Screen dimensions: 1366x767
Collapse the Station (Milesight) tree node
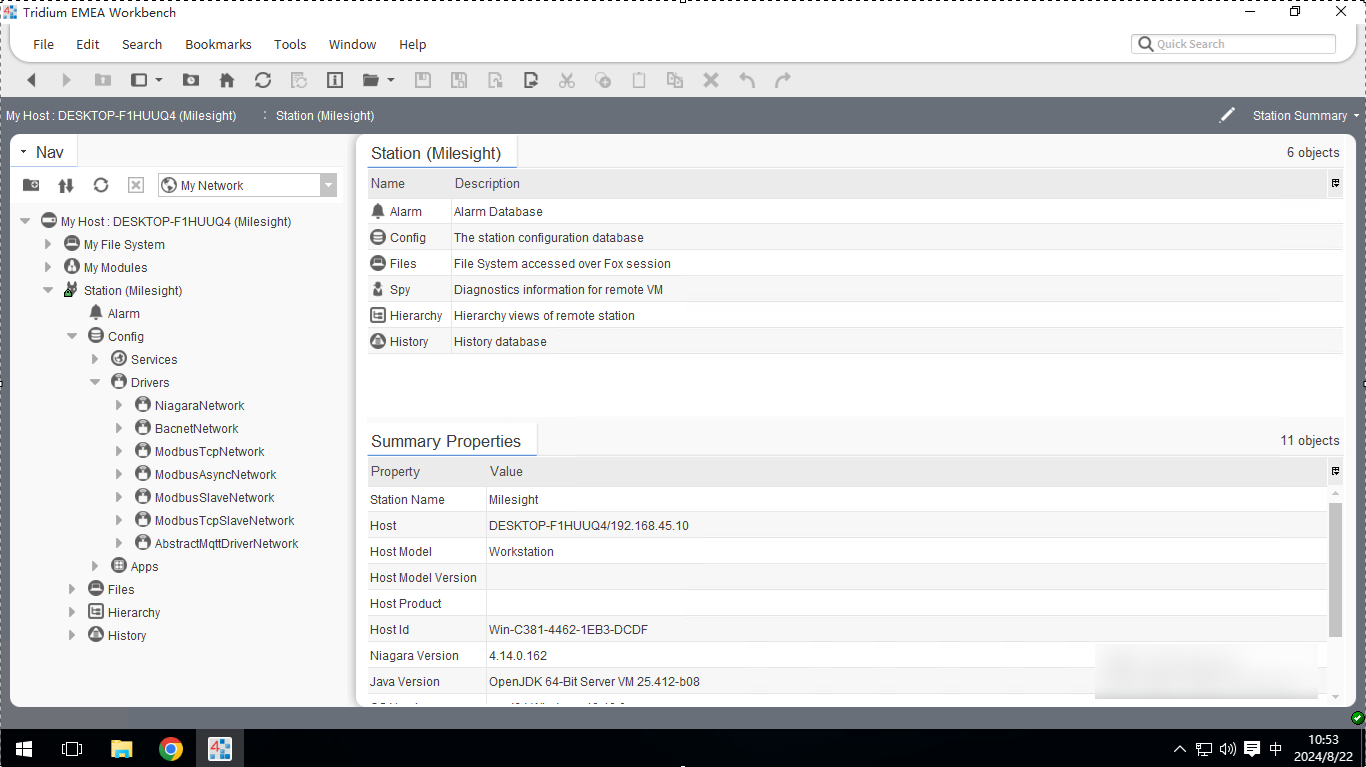[48, 290]
